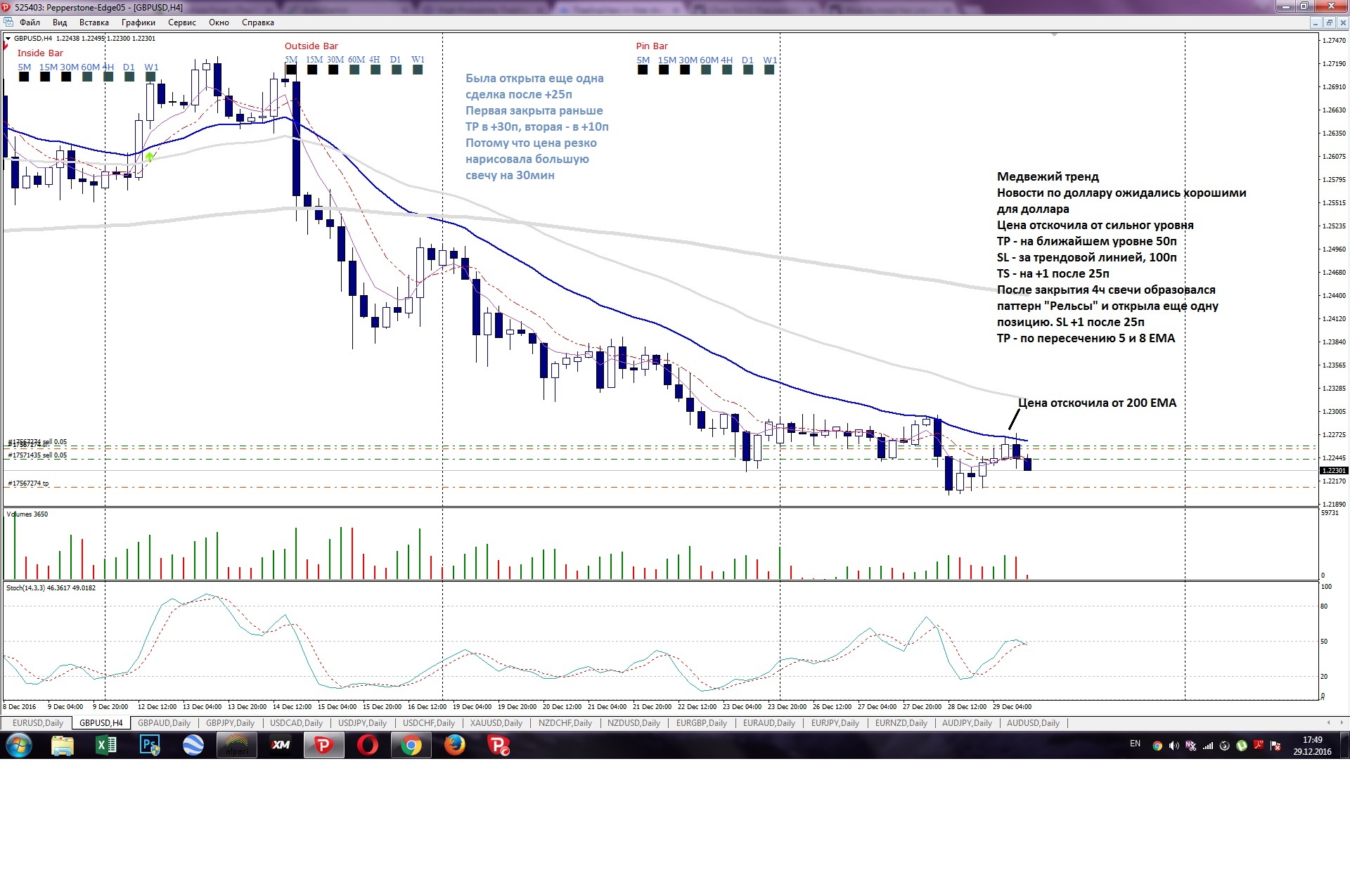This screenshot has width=1350, height=896.
Task: Click the Chrome icon in system tray
Action: click(1157, 746)
